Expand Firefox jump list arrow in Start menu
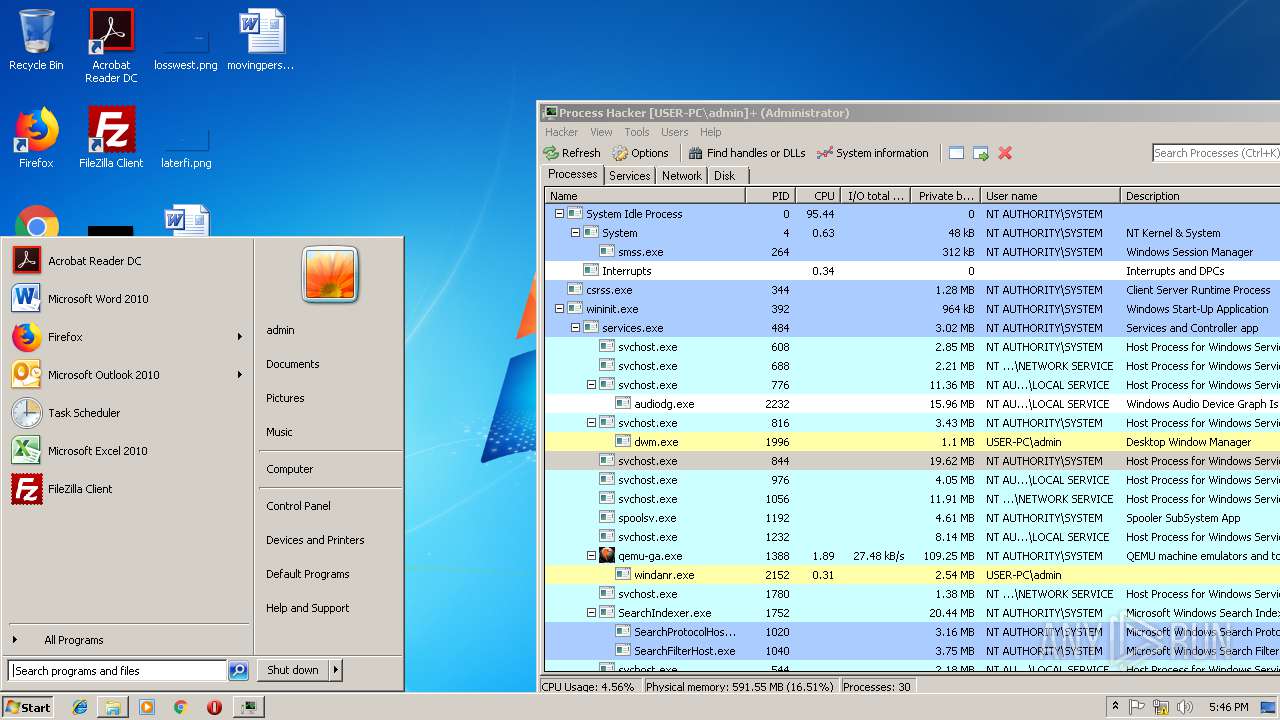The height and width of the screenshot is (720, 1280). tap(240, 337)
